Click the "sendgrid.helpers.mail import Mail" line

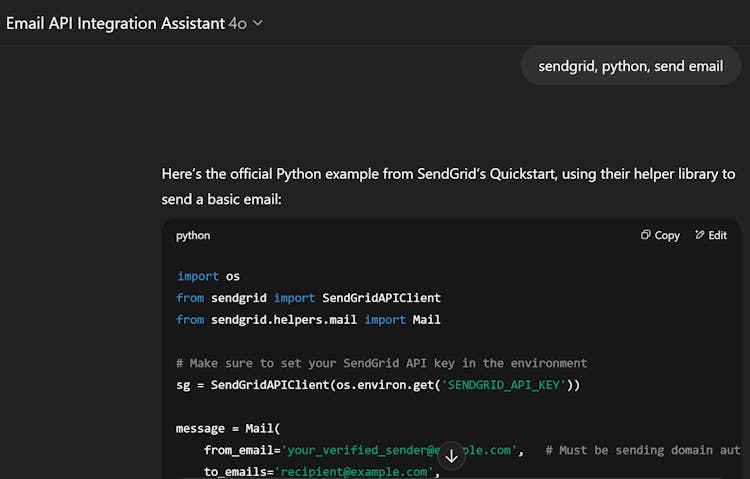click(x=308, y=320)
